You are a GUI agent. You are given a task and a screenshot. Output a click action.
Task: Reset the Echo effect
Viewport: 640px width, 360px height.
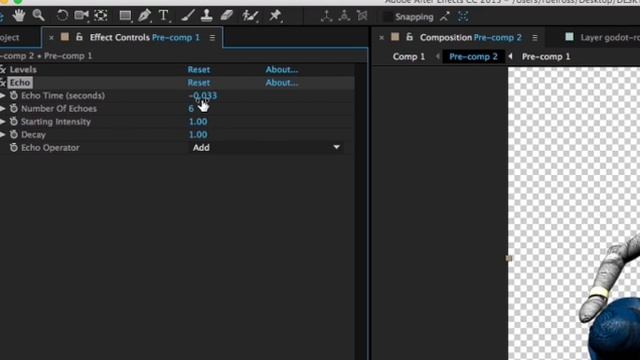click(x=199, y=82)
